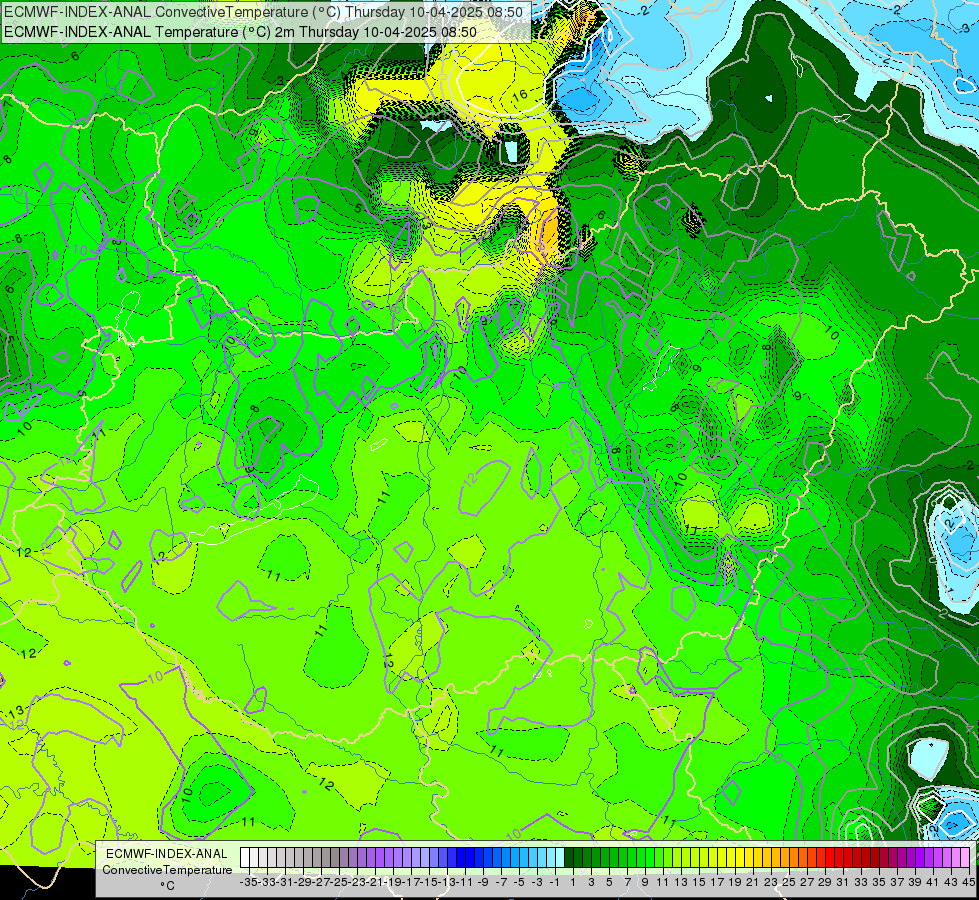Click the °C unit label in the legend
The image size is (979, 900).
(167, 886)
